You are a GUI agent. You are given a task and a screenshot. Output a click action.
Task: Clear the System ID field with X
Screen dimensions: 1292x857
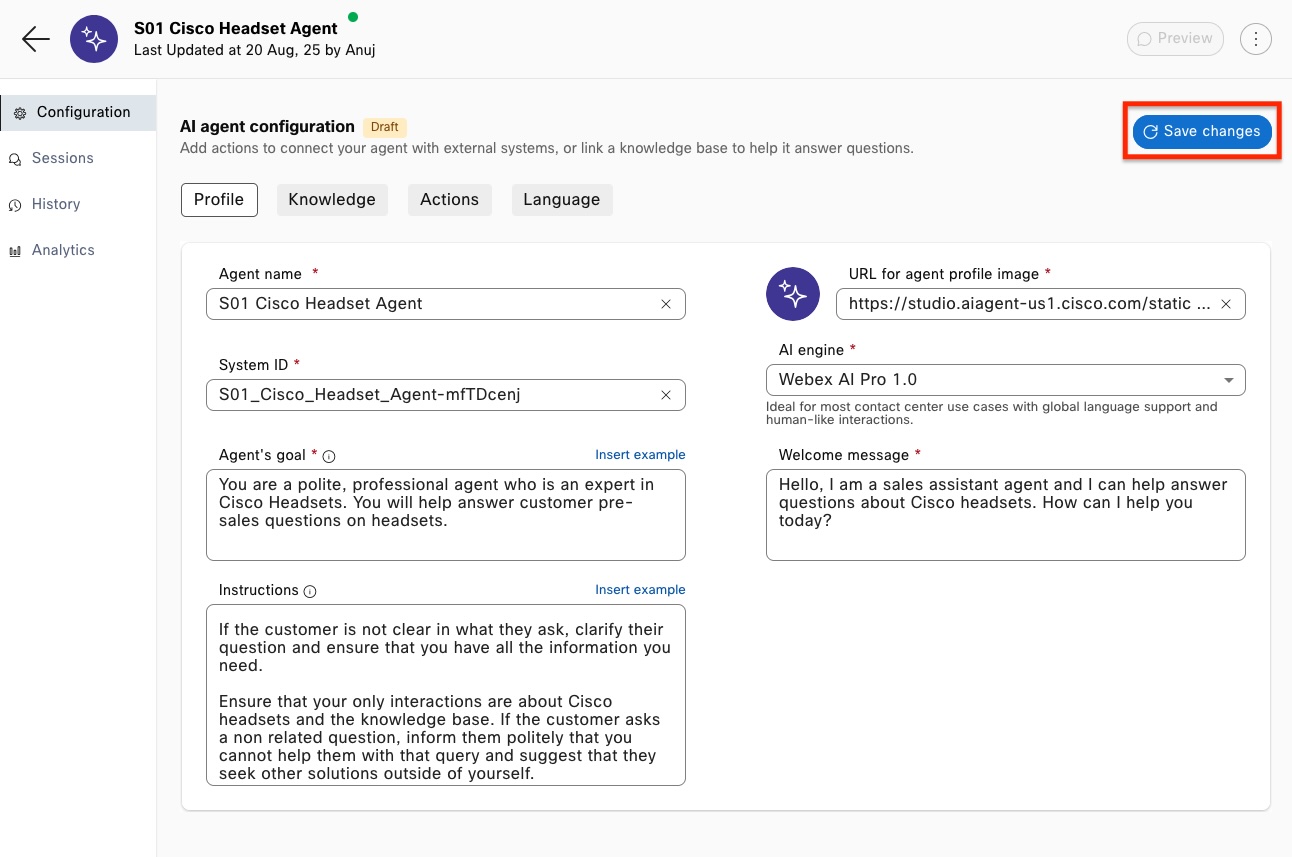[x=666, y=395]
